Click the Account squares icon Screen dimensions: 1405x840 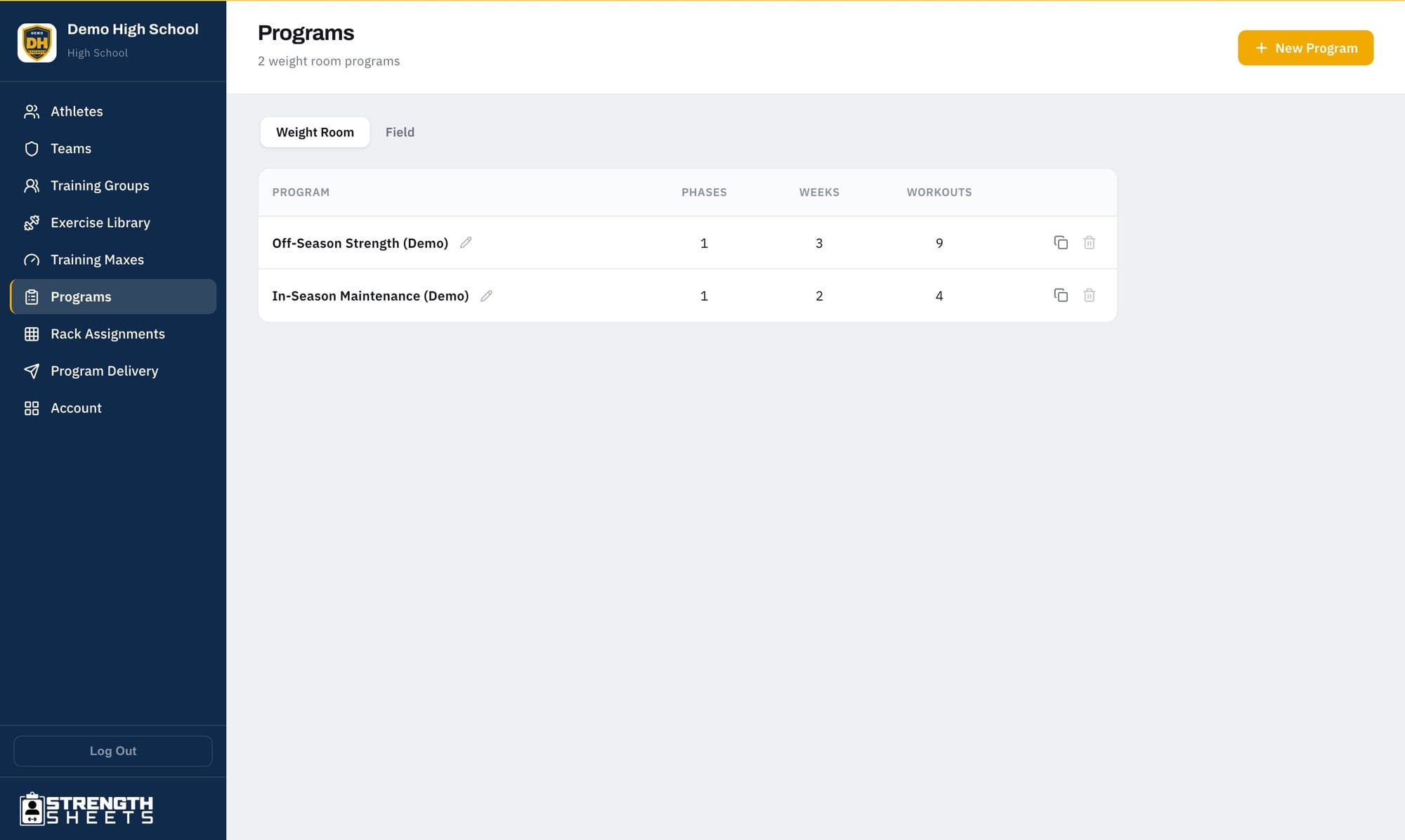coord(32,408)
